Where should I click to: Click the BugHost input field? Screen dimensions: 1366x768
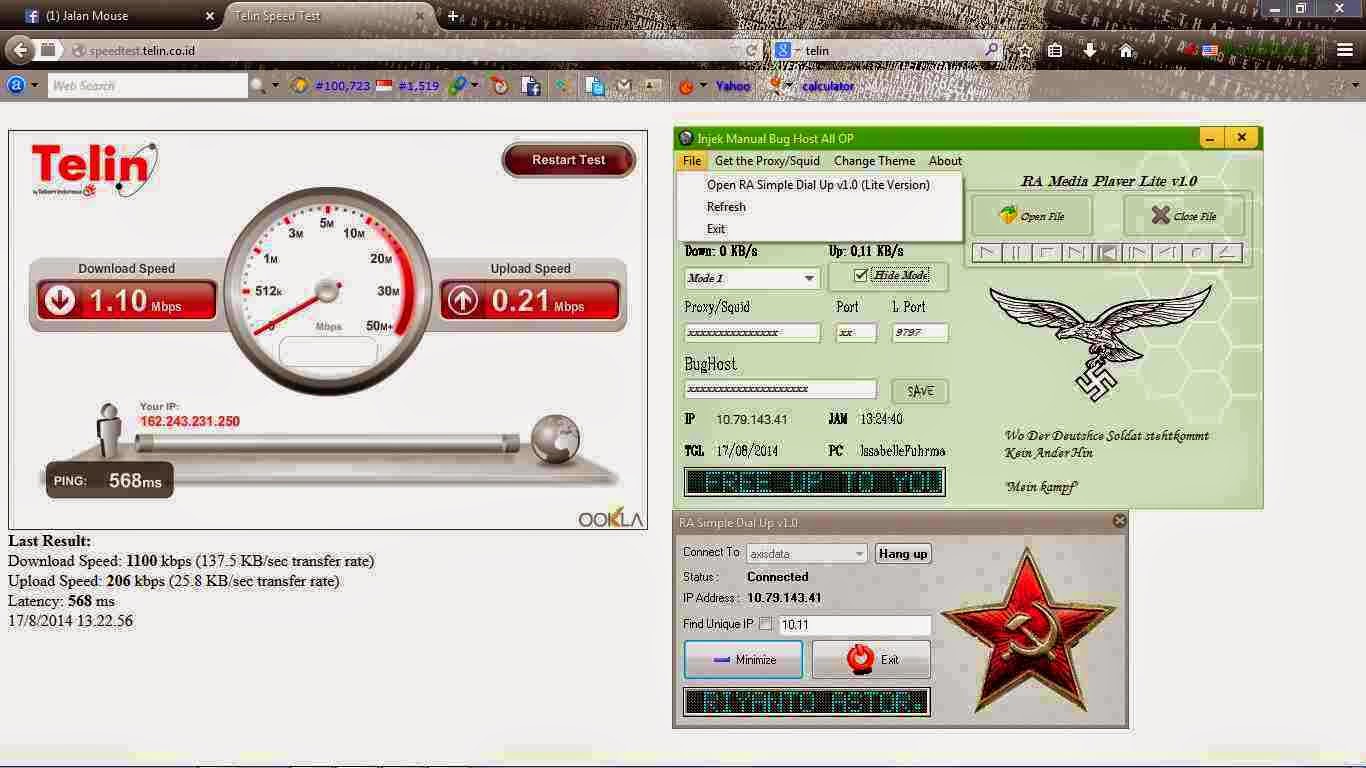pos(780,389)
